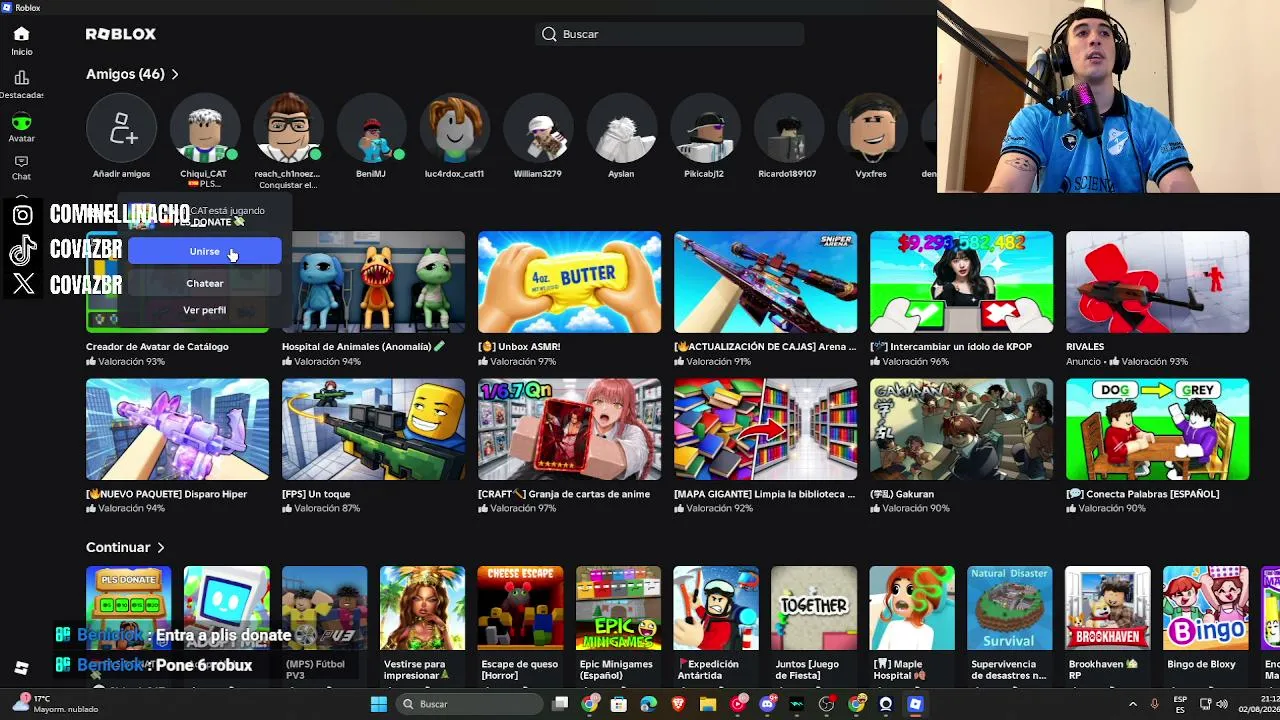Open the Conecta Palabras [ESPAÑOL] thumbnail

(1157, 429)
